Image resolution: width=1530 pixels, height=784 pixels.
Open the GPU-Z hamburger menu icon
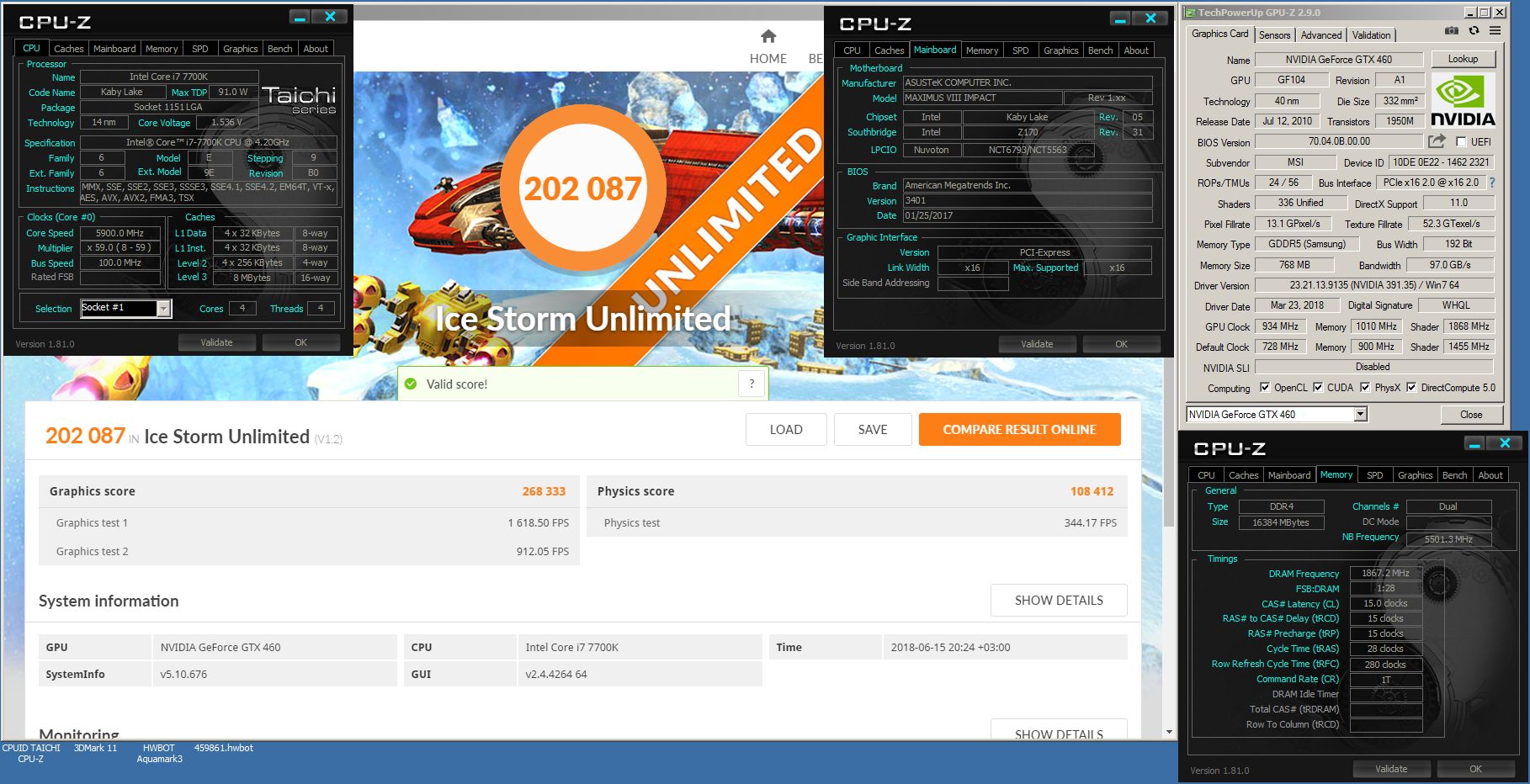click(x=1495, y=30)
